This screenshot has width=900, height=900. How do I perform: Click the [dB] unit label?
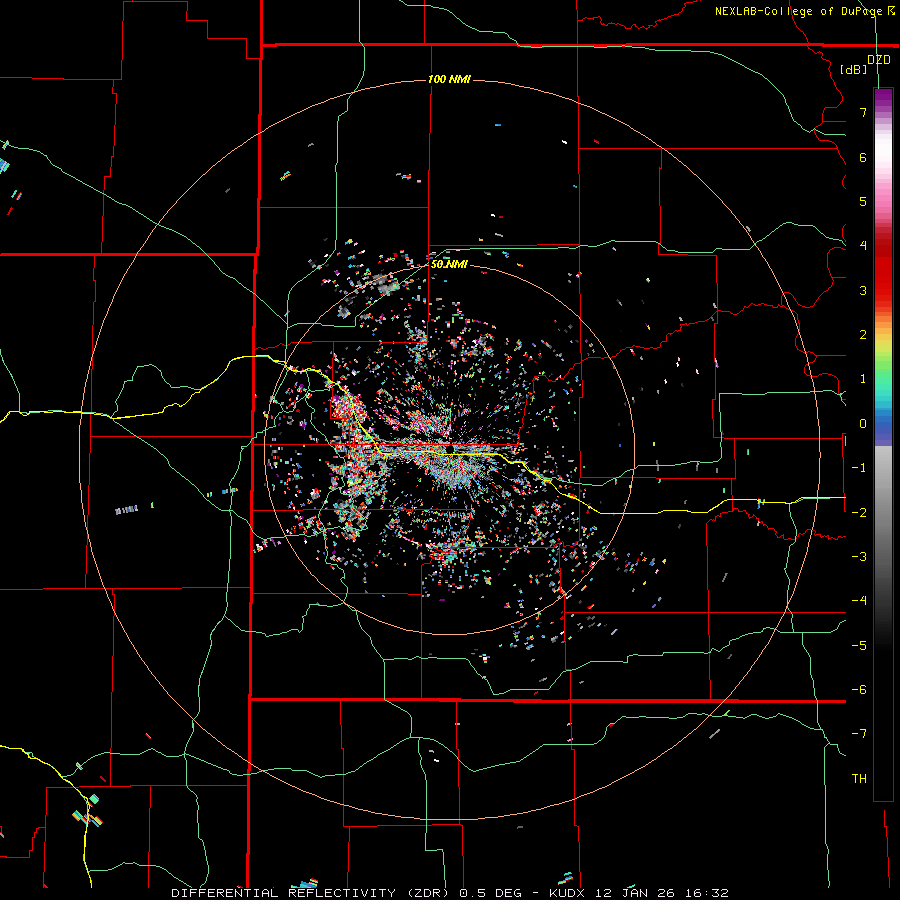coord(854,69)
